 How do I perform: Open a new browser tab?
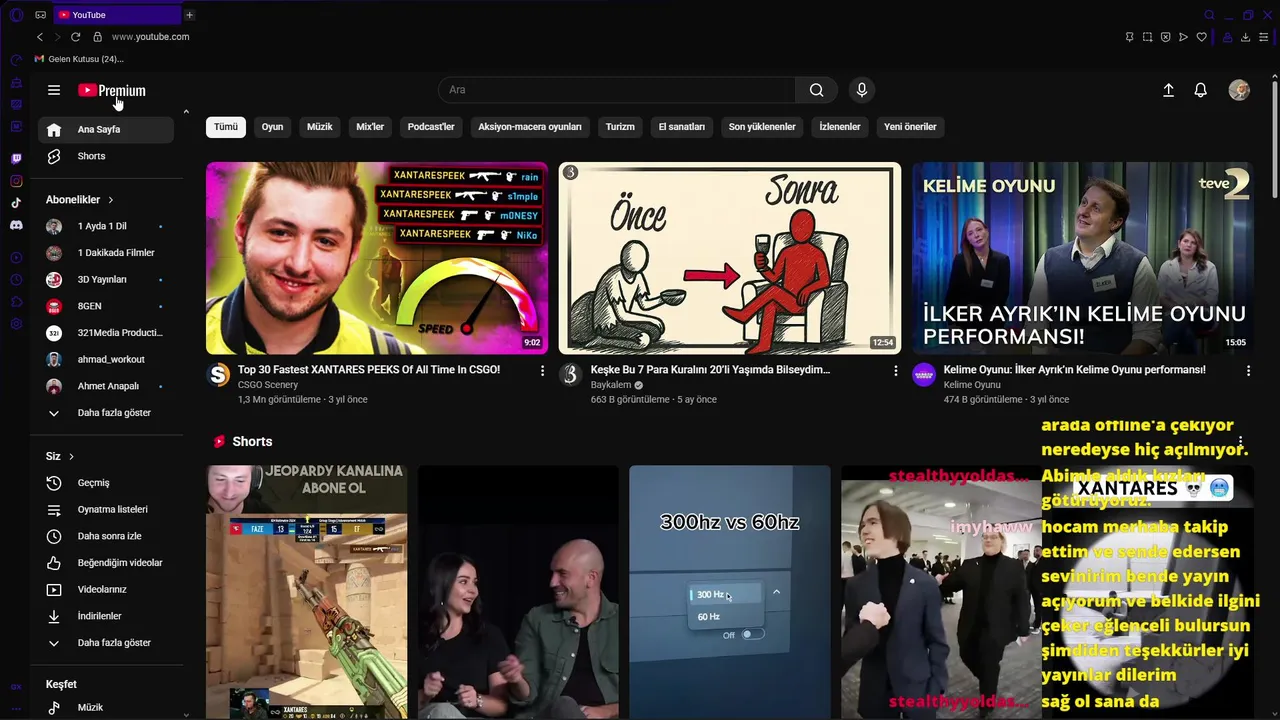[189, 15]
